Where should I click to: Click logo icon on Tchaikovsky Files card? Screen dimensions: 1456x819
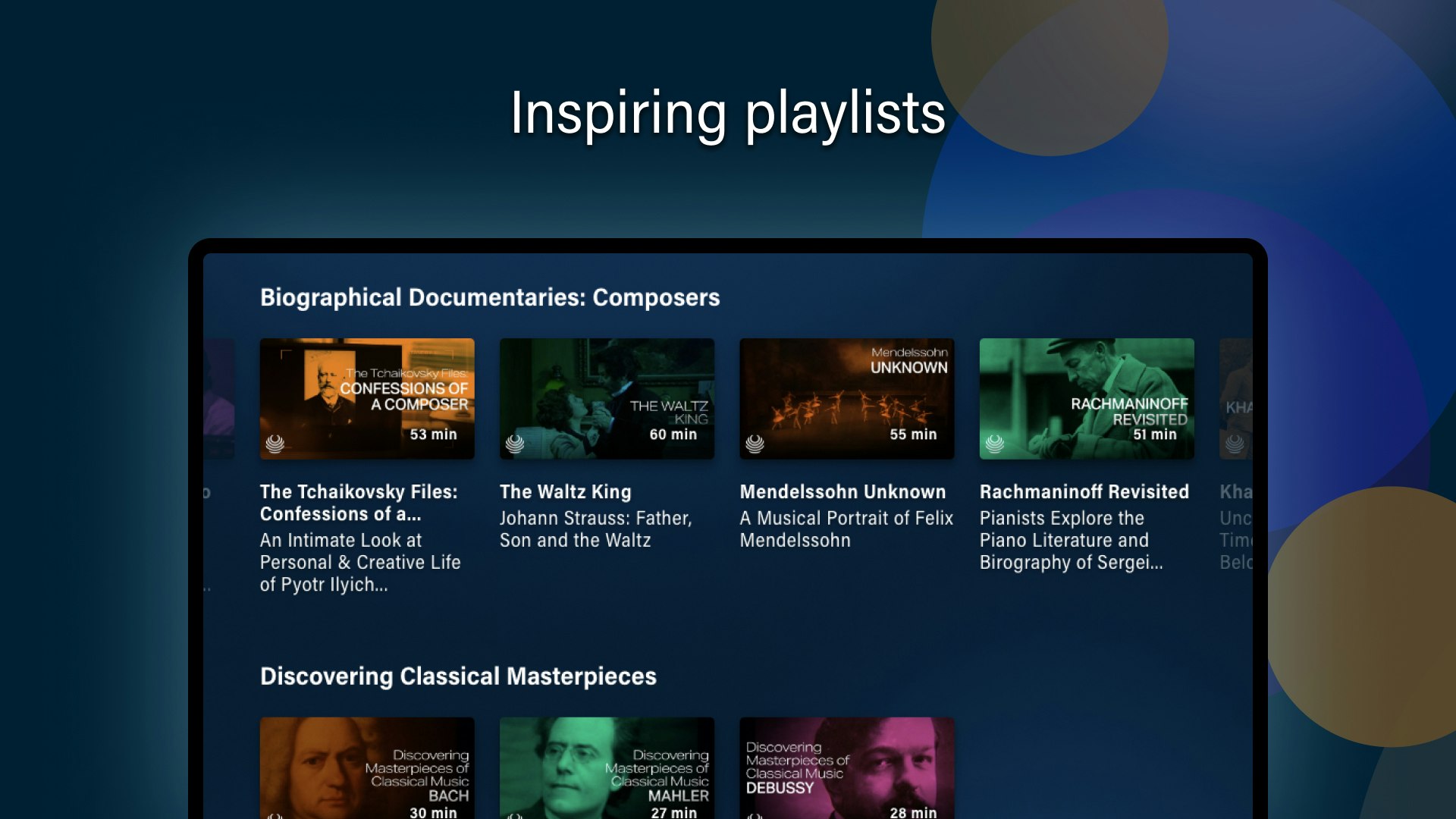pos(275,444)
